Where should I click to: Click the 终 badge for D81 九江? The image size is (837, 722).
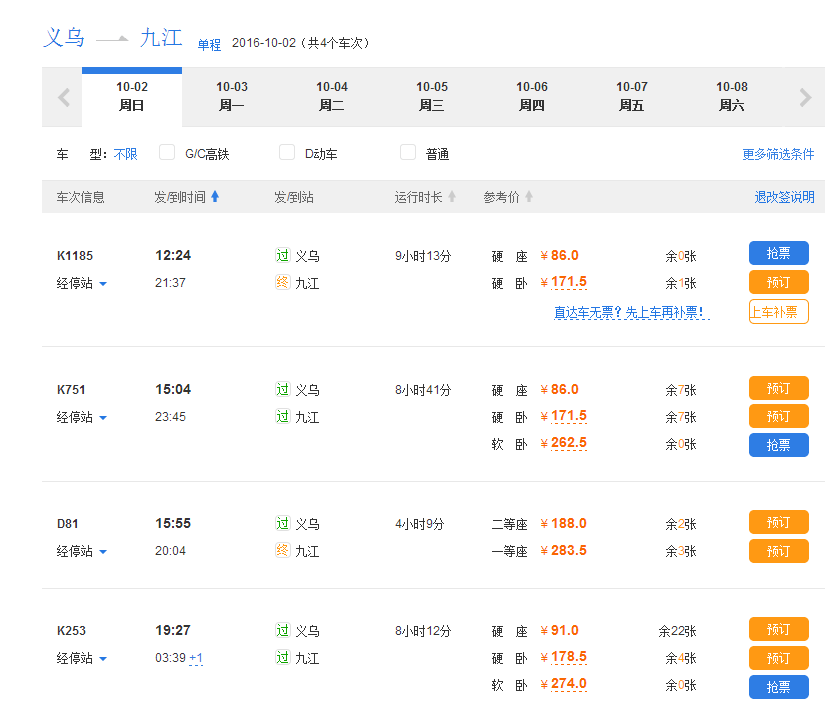282,550
